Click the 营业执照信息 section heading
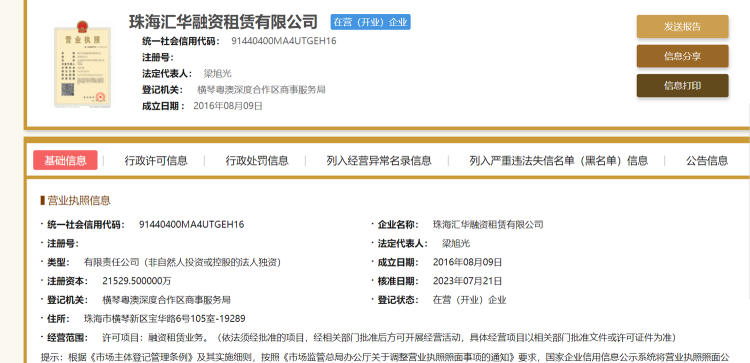 pos(79,201)
